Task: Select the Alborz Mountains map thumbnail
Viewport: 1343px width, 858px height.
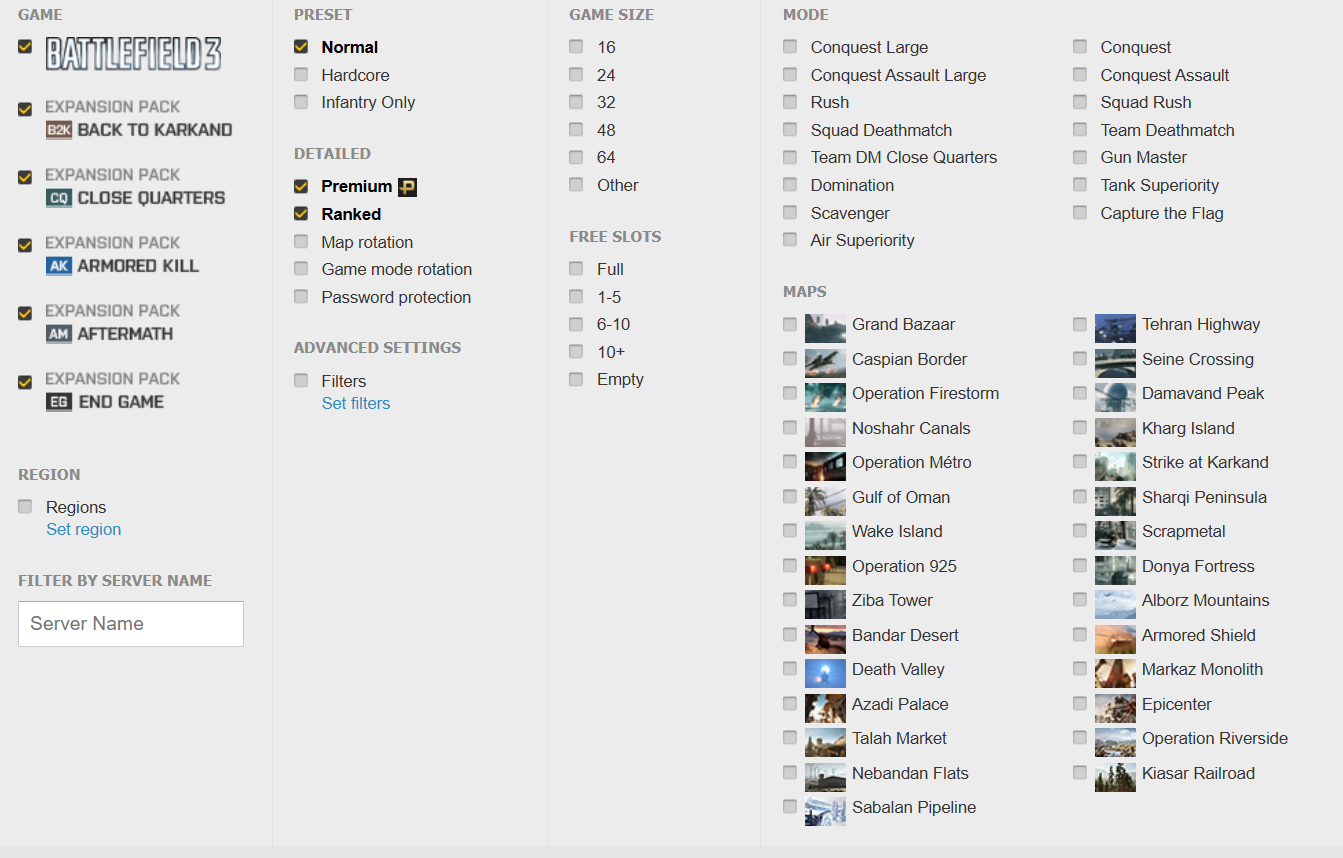Action: click(x=1115, y=605)
